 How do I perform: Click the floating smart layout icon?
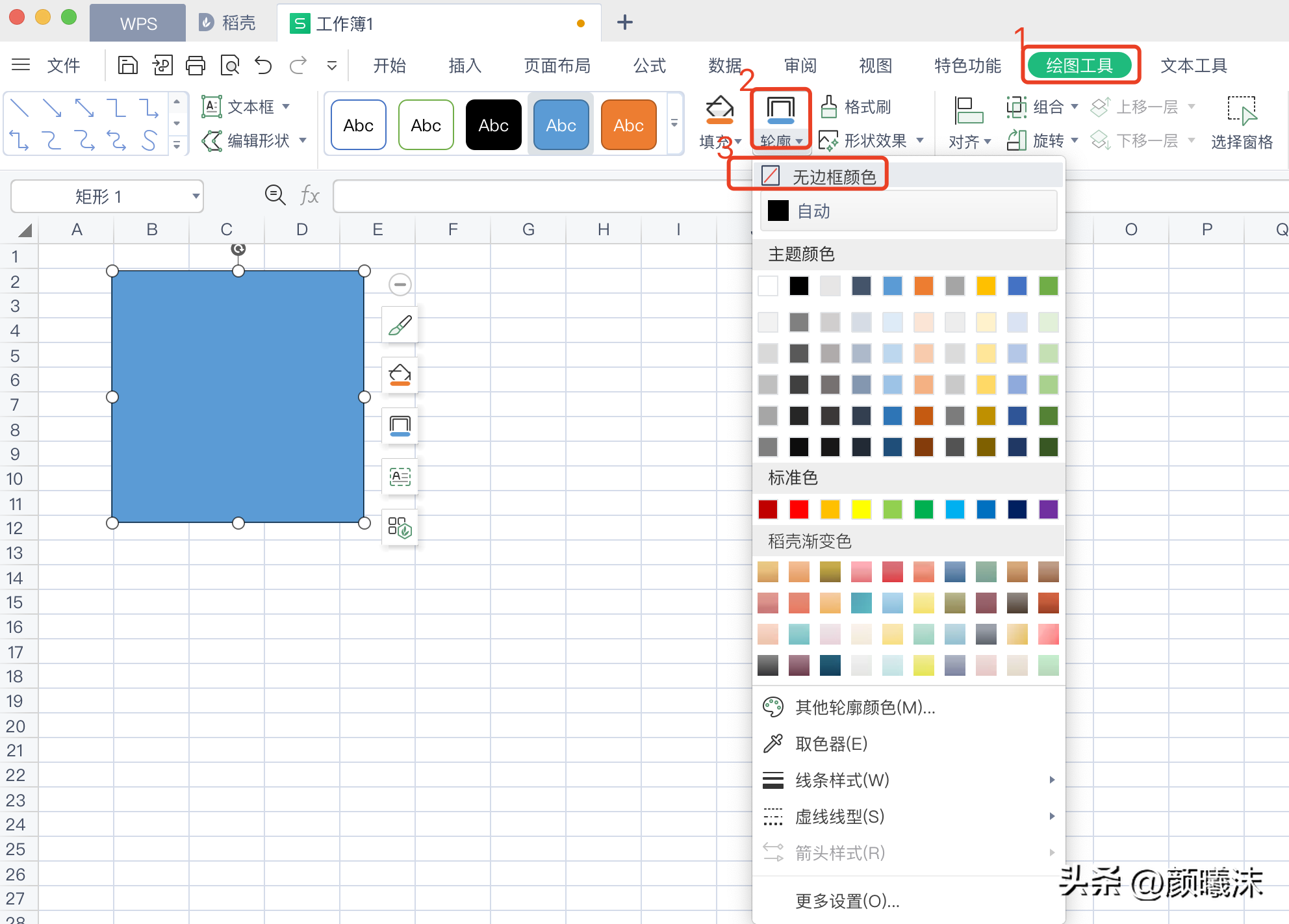click(x=400, y=527)
